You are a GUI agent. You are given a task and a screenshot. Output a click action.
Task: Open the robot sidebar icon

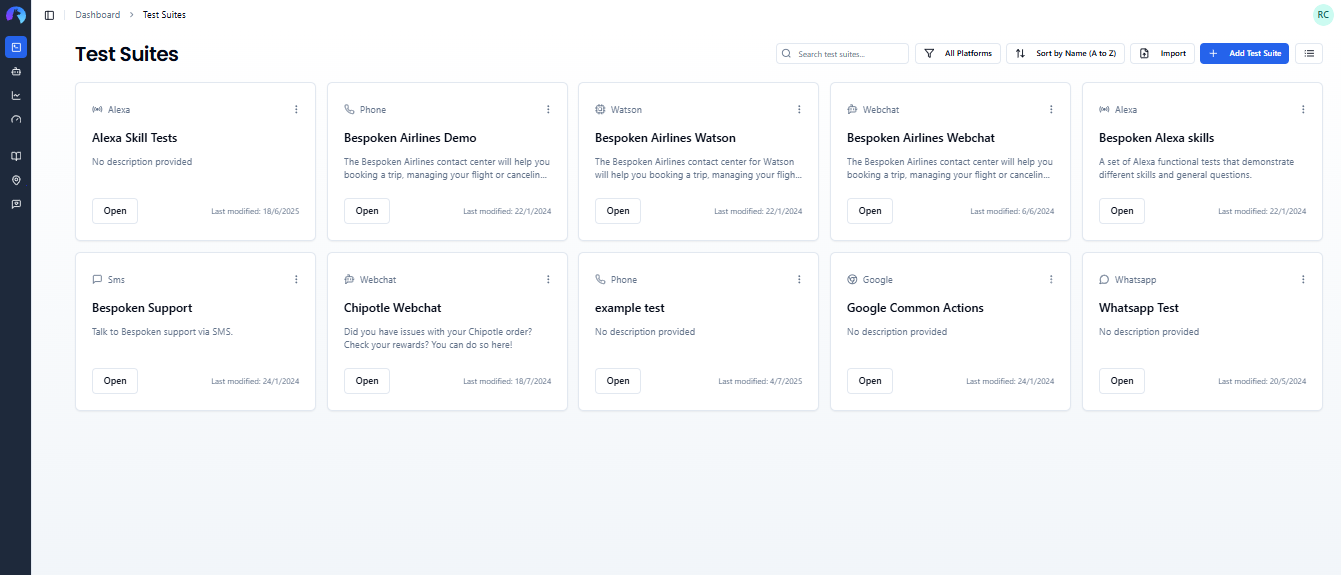[x=15, y=71]
